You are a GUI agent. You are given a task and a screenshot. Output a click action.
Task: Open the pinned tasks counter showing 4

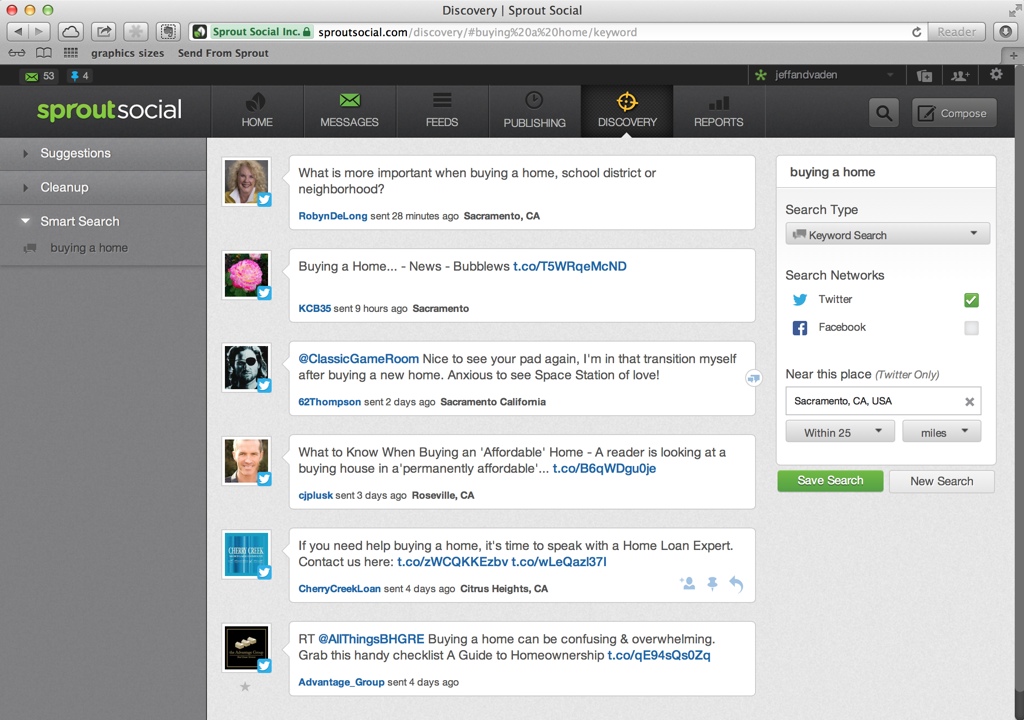pyautogui.click(x=80, y=76)
